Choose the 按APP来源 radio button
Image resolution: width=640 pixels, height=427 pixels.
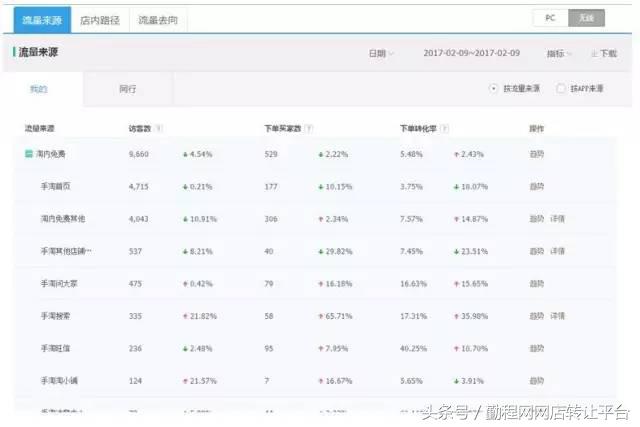[561, 88]
